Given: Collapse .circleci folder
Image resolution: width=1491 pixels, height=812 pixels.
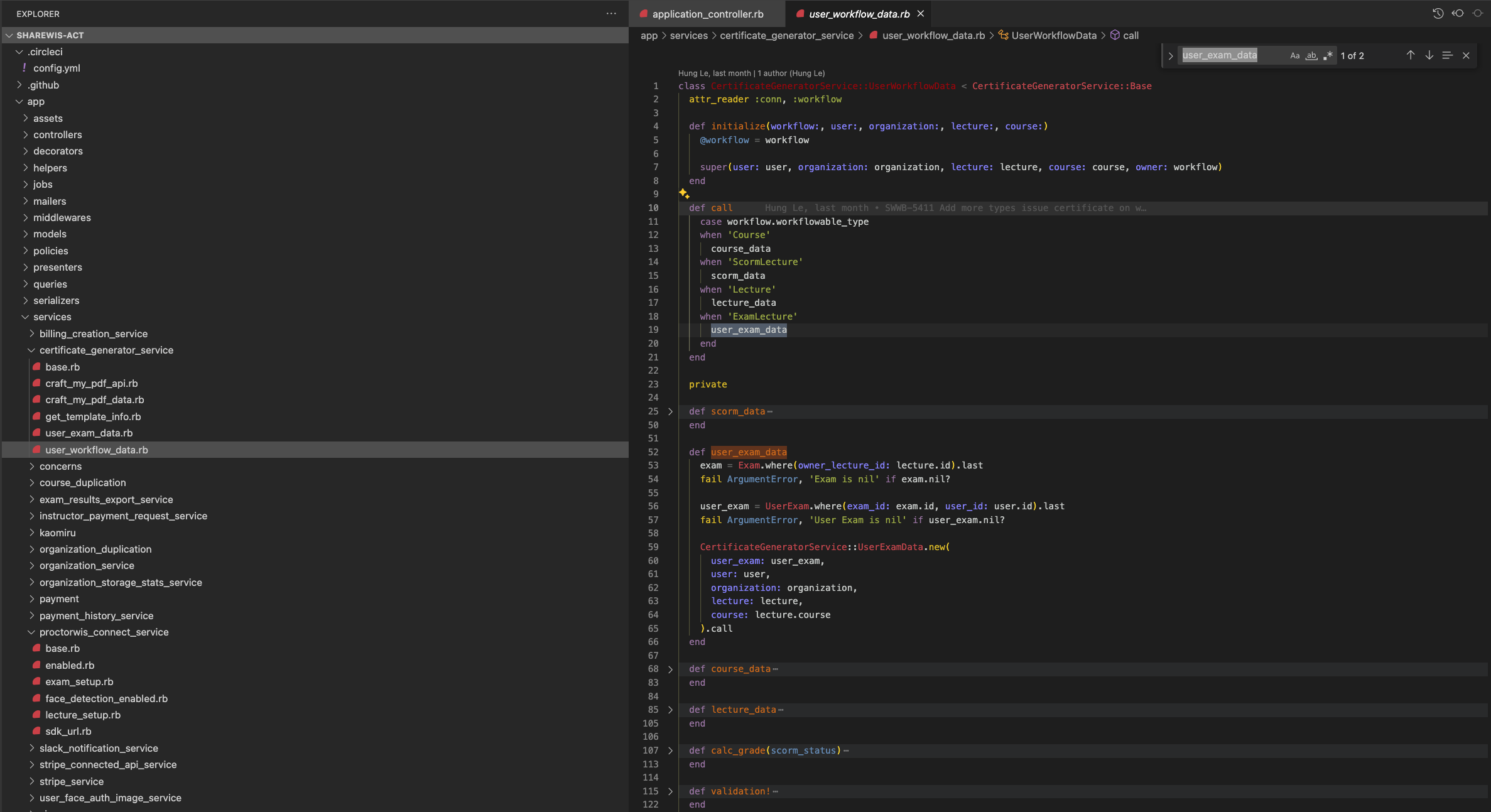Looking at the screenshot, I should pyautogui.click(x=315, y=51).
